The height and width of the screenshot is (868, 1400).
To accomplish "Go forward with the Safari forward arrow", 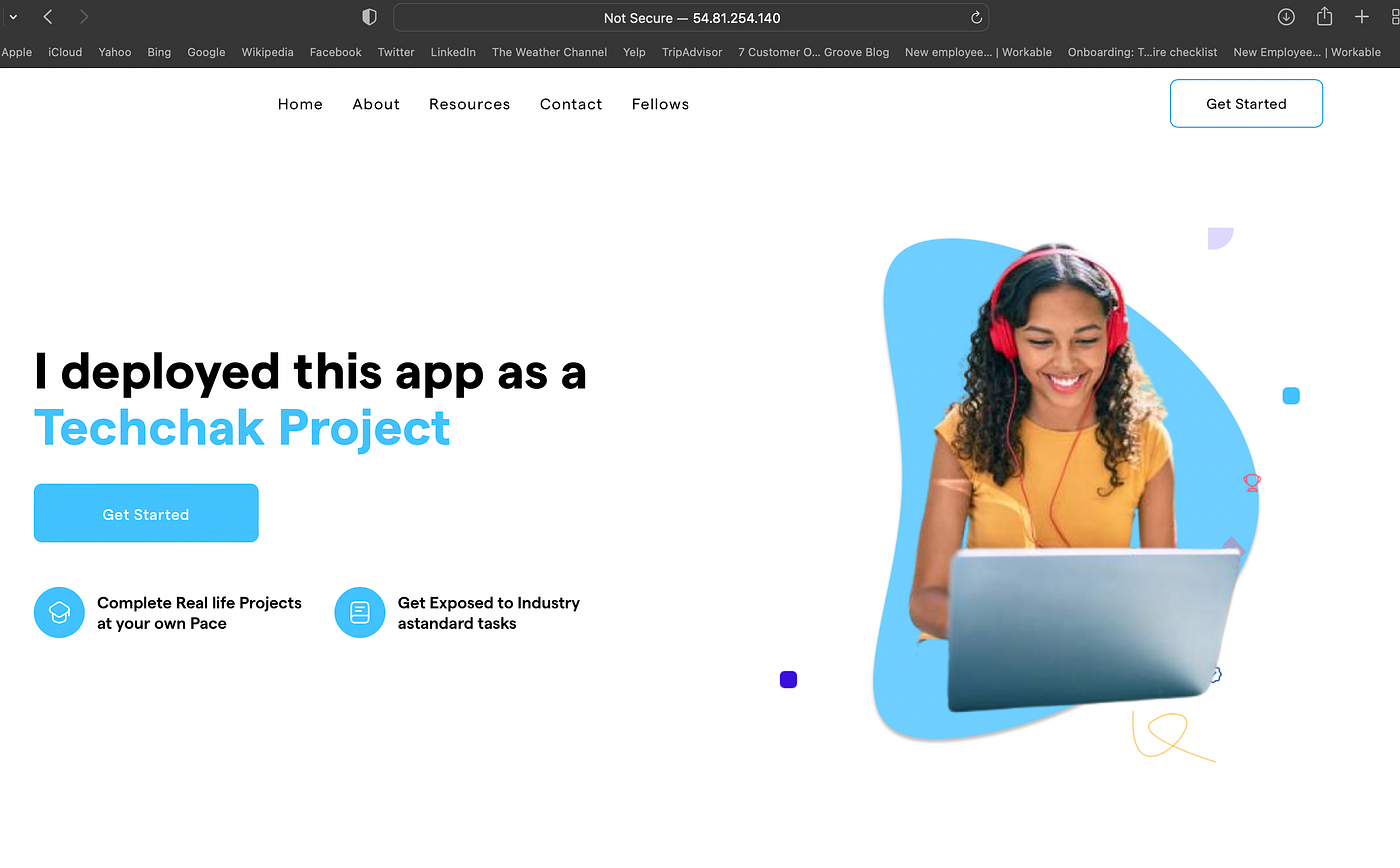I will tap(84, 17).
